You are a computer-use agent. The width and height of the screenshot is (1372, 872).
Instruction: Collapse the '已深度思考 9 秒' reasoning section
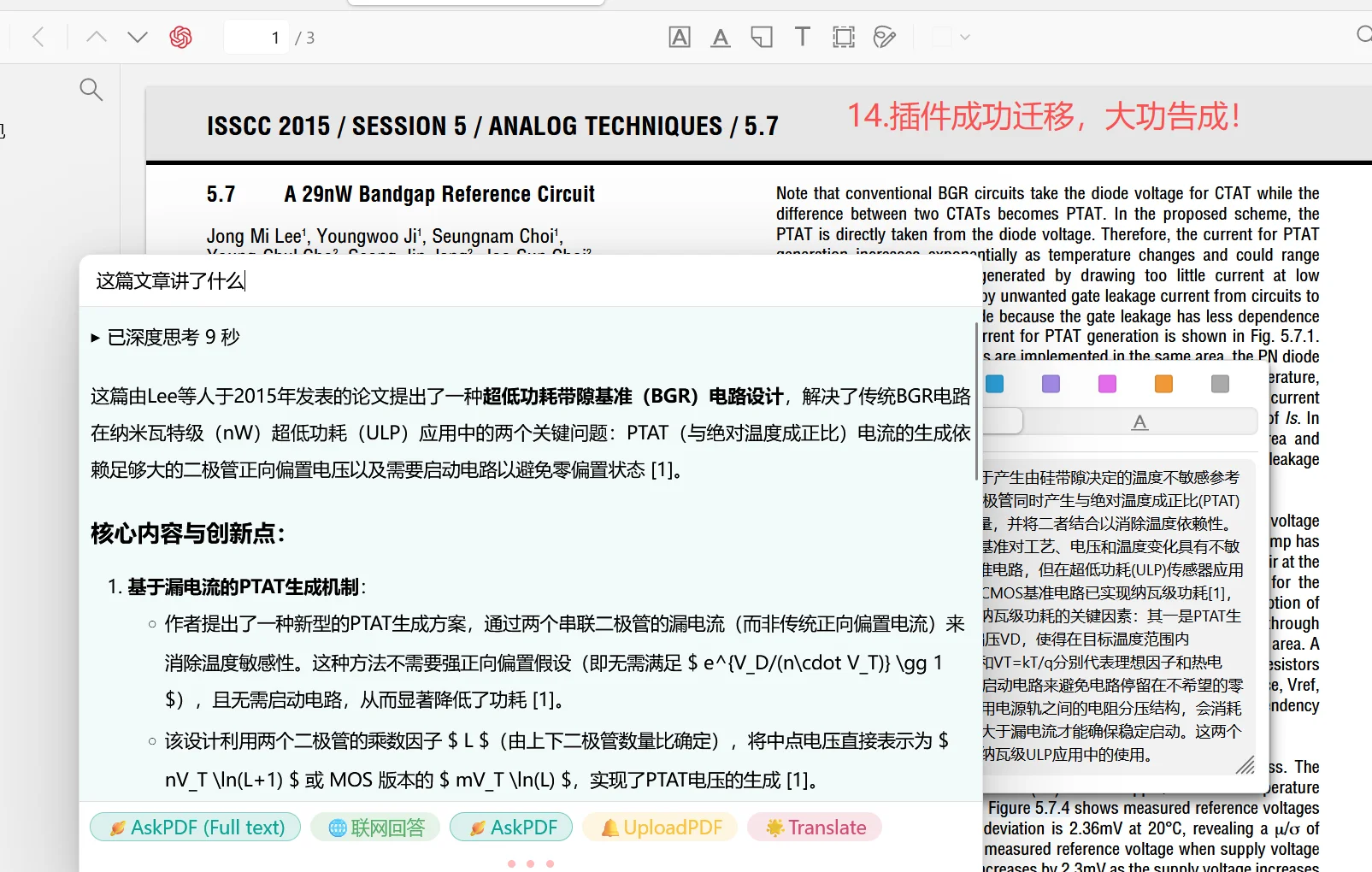[96, 337]
